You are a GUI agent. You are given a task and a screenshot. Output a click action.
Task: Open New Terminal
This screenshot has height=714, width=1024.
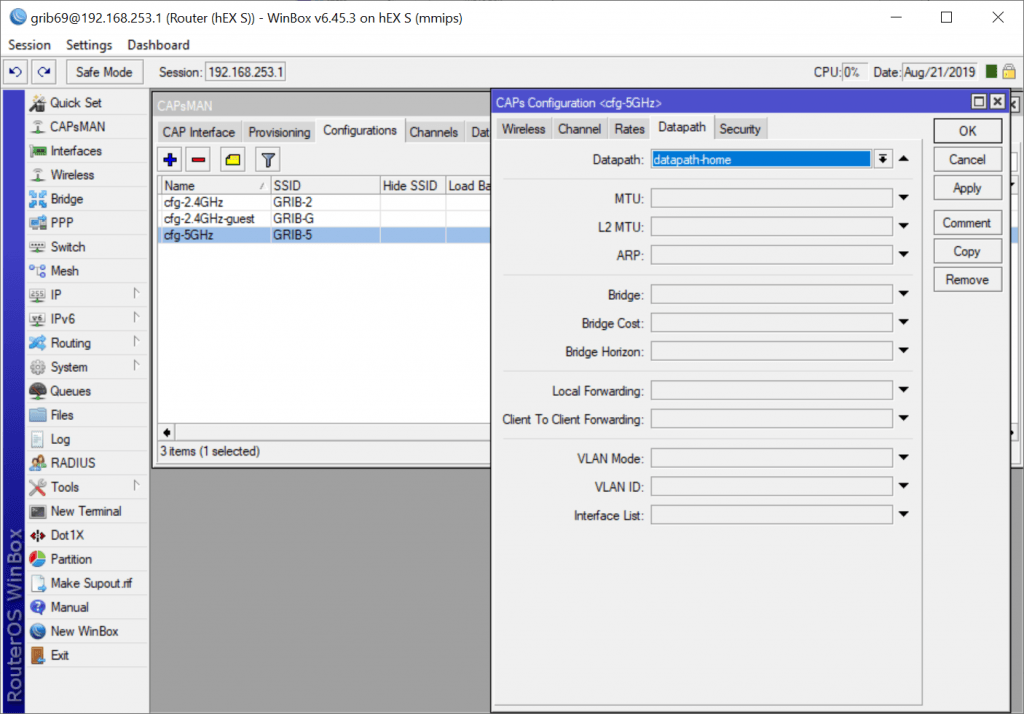pyautogui.click(x=86, y=511)
